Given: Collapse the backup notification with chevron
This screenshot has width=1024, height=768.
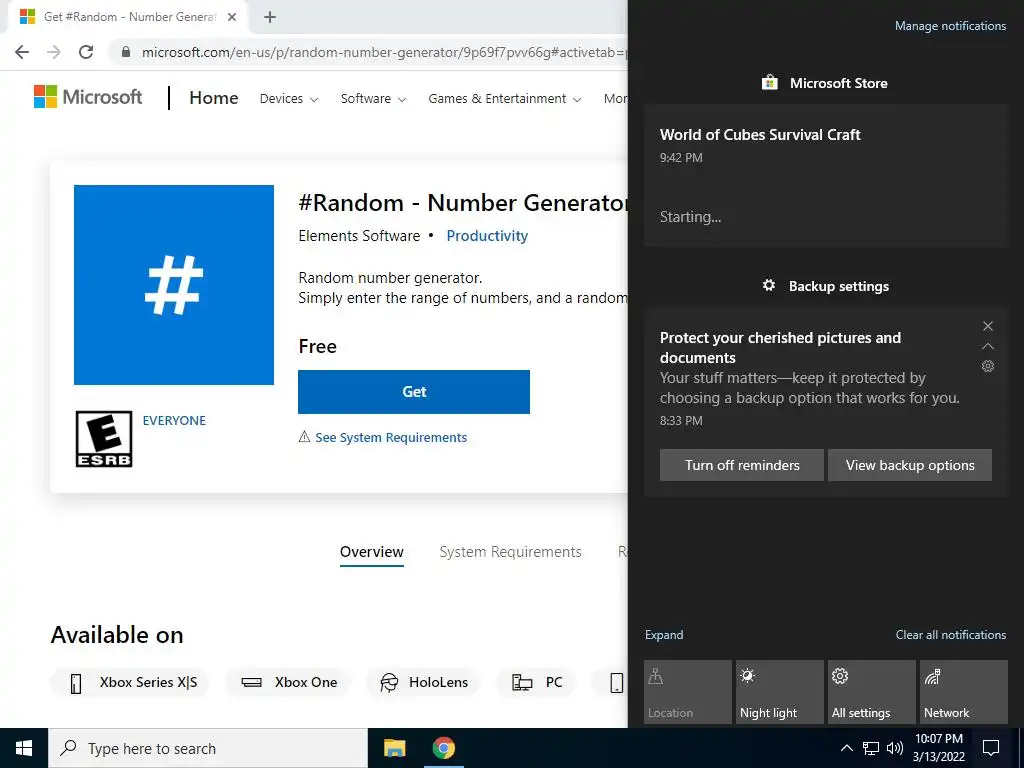Looking at the screenshot, I should tap(988, 346).
